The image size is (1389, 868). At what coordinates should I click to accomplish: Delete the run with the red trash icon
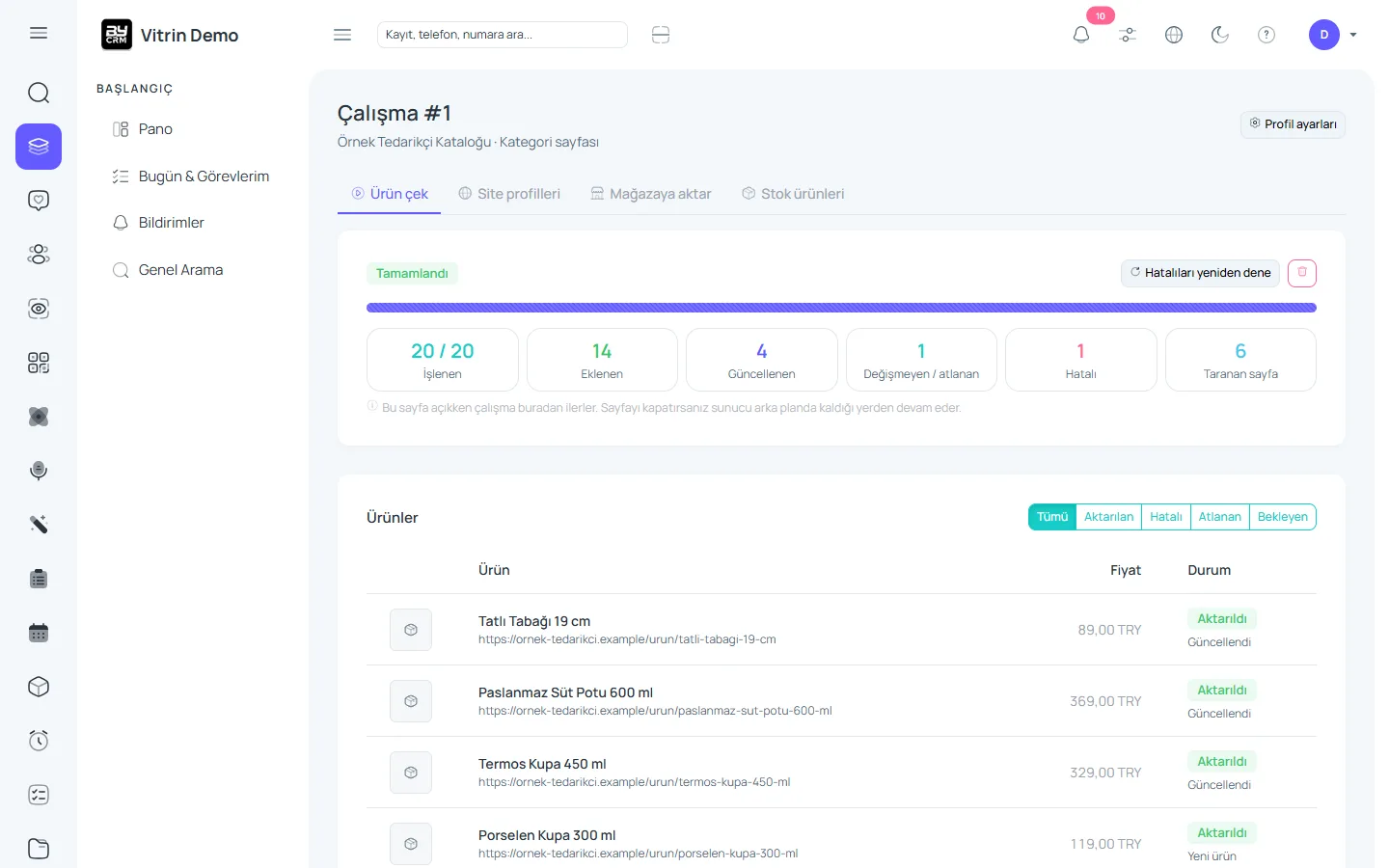coord(1302,273)
